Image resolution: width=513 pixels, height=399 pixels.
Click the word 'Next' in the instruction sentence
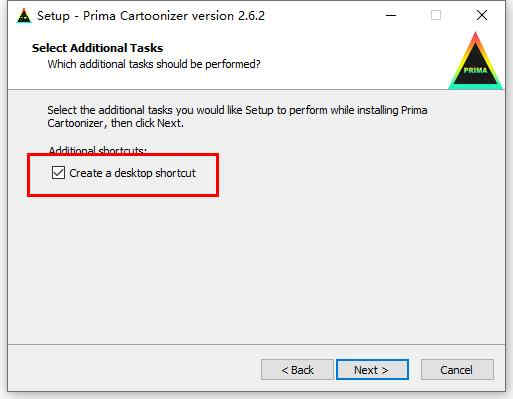click(169, 123)
